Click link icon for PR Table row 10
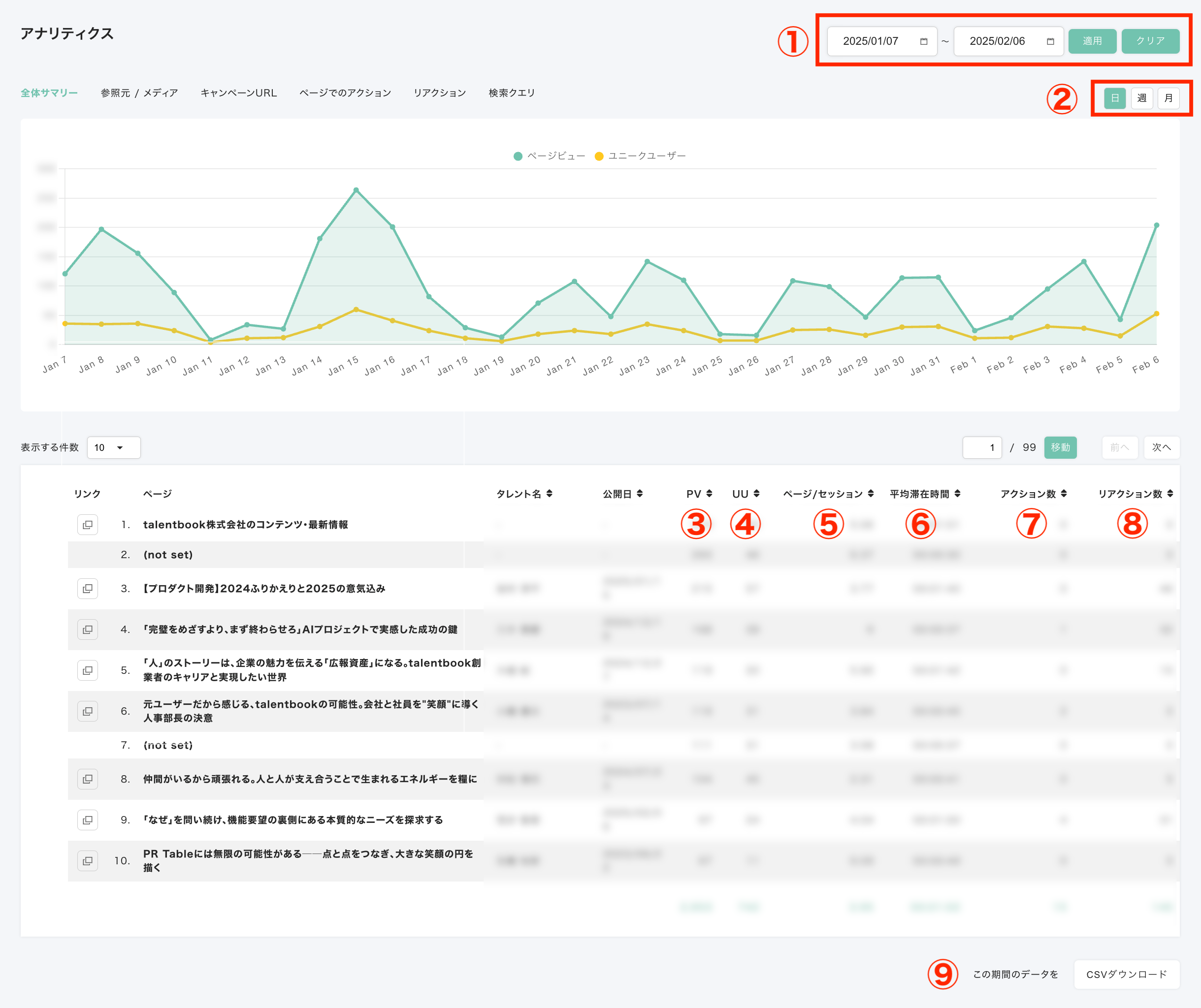Viewport: 1201px width, 1008px height. [x=88, y=860]
